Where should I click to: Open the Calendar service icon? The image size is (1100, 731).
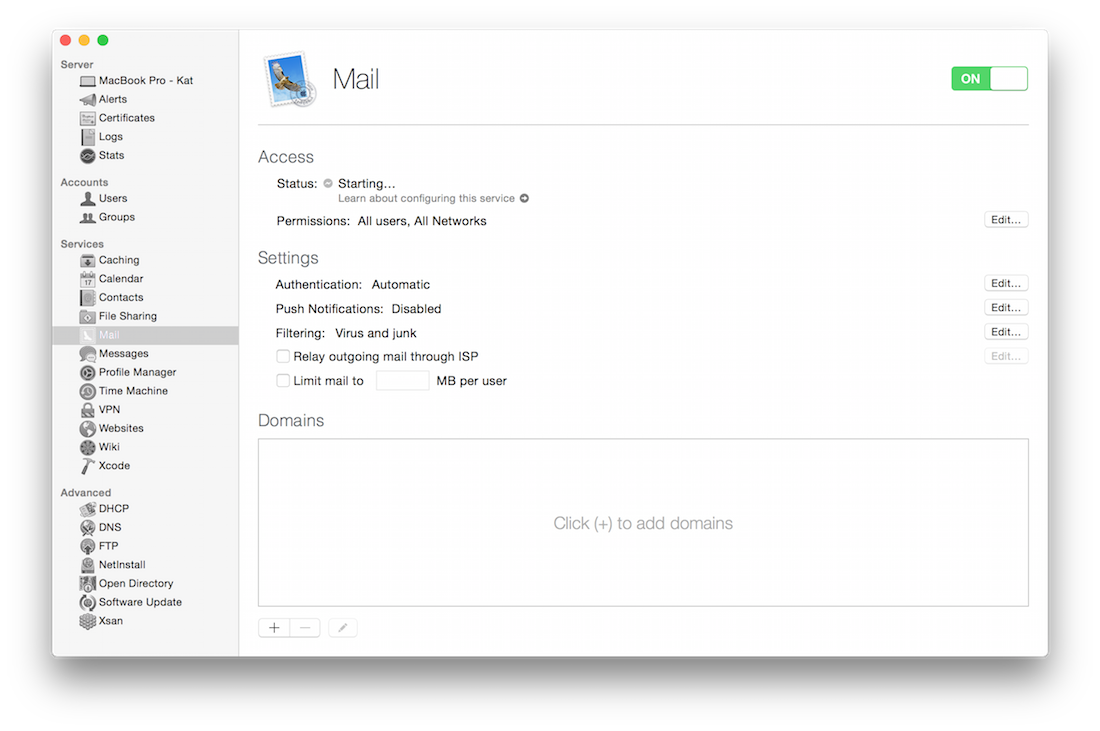[88, 279]
